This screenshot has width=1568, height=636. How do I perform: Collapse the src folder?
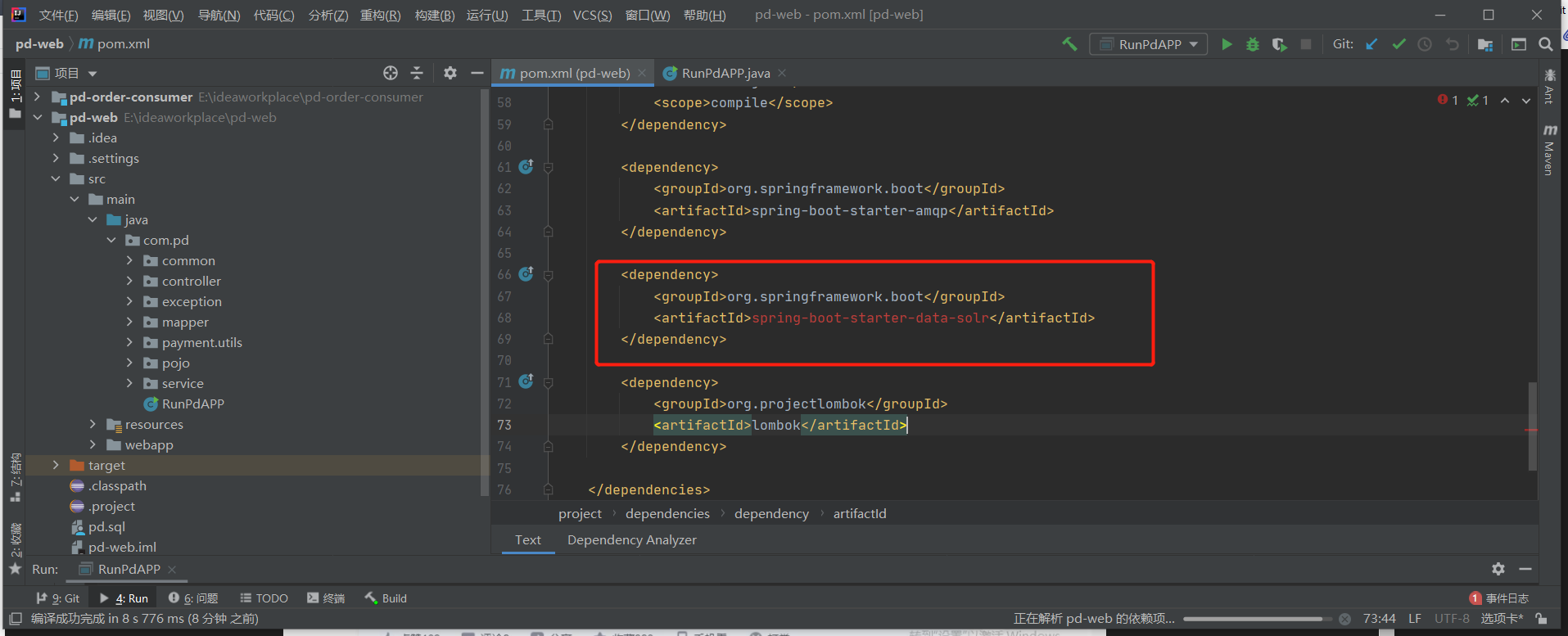point(56,178)
